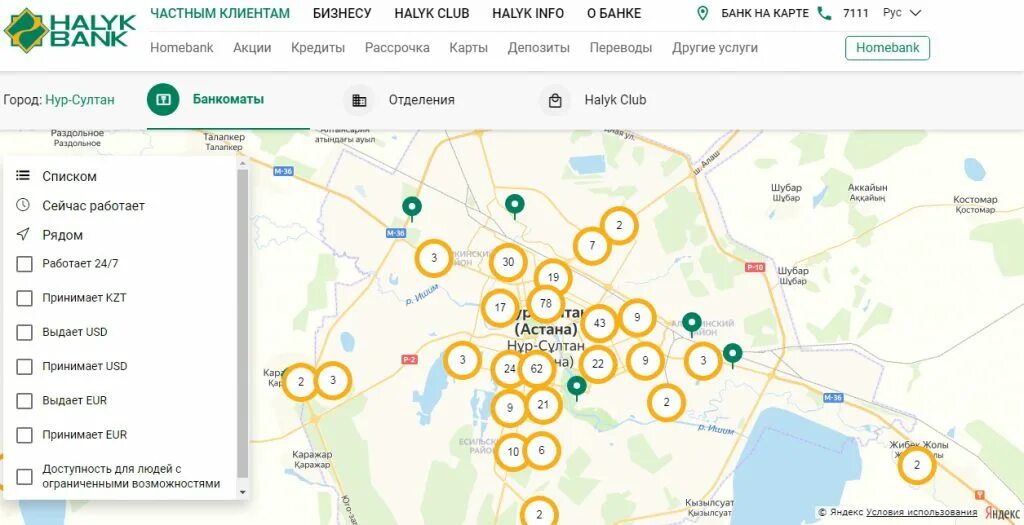The width and height of the screenshot is (1024, 525).
Task: Click the green ATM pin below cluster 62
Action: pos(576,388)
